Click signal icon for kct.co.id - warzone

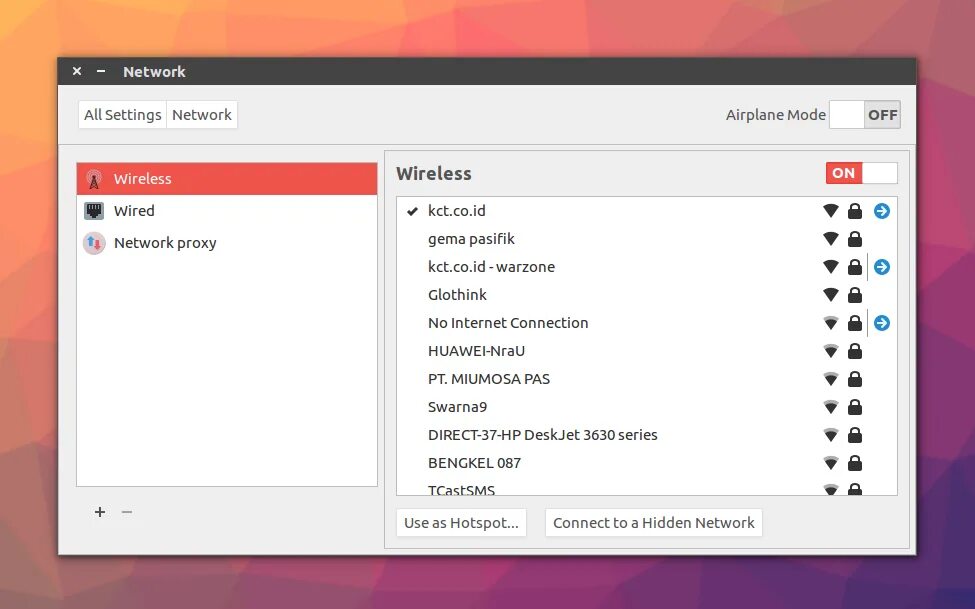[x=831, y=267]
